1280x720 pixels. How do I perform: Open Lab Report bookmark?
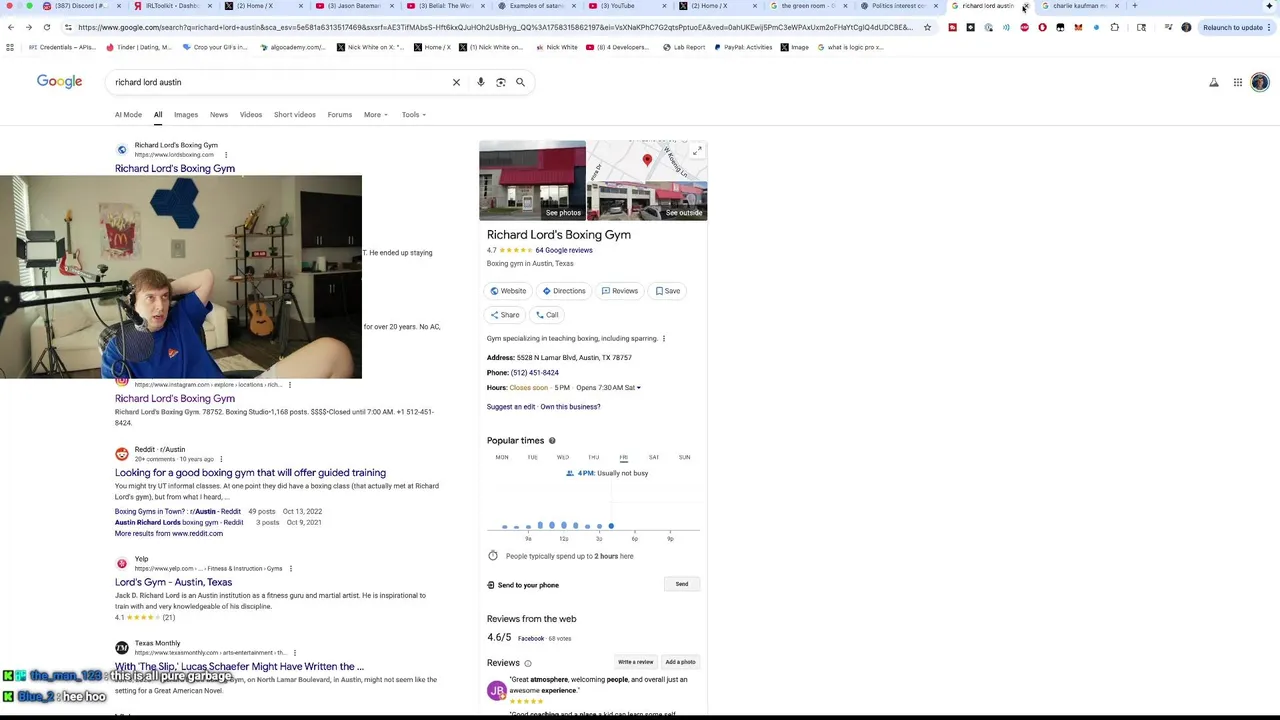click(x=684, y=47)
